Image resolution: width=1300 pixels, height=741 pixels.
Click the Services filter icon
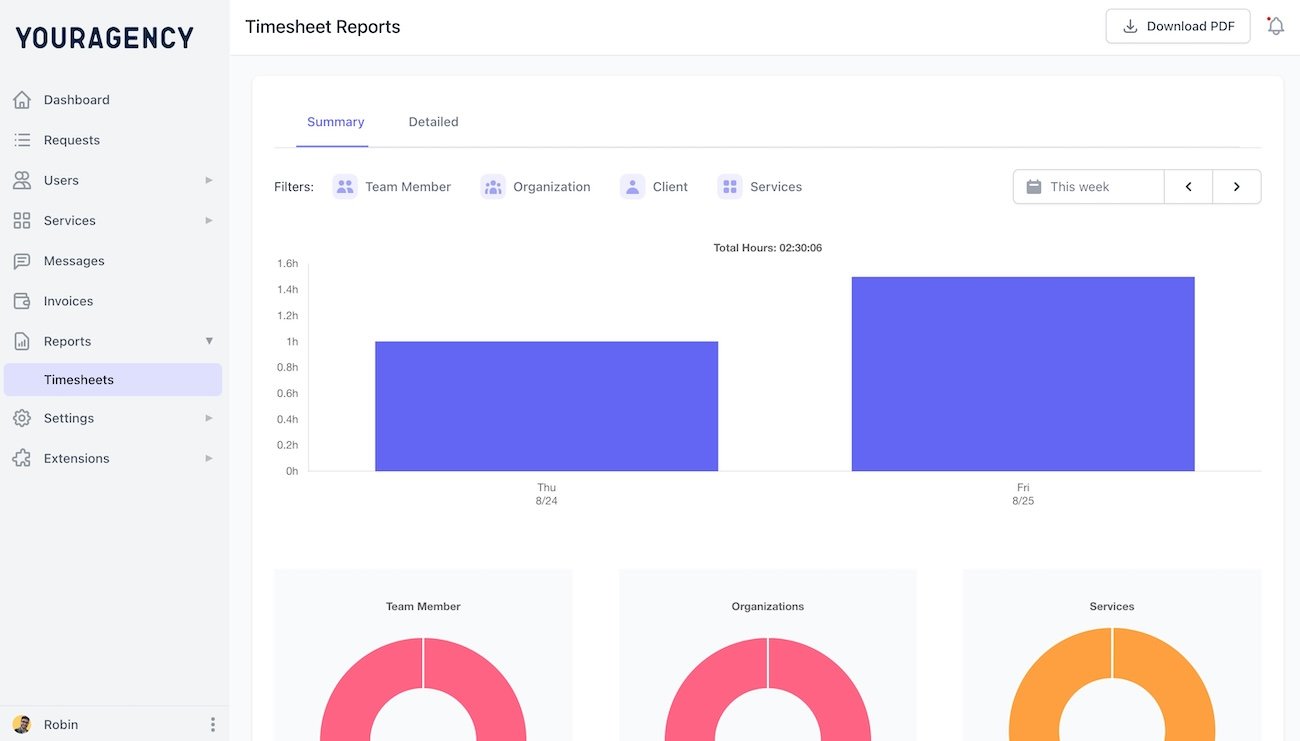(x=729, y=186)
